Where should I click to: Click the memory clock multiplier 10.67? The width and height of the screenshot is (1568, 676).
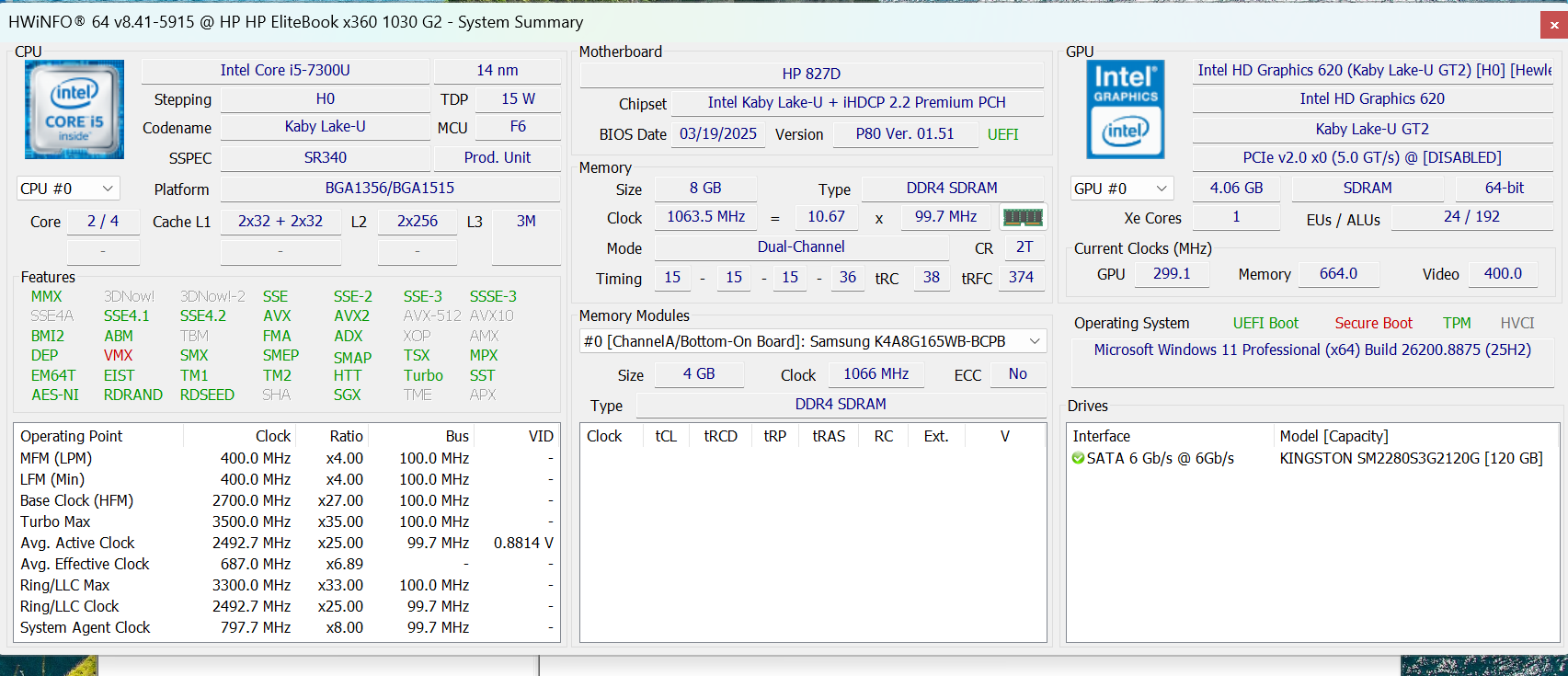coord(826,217)
